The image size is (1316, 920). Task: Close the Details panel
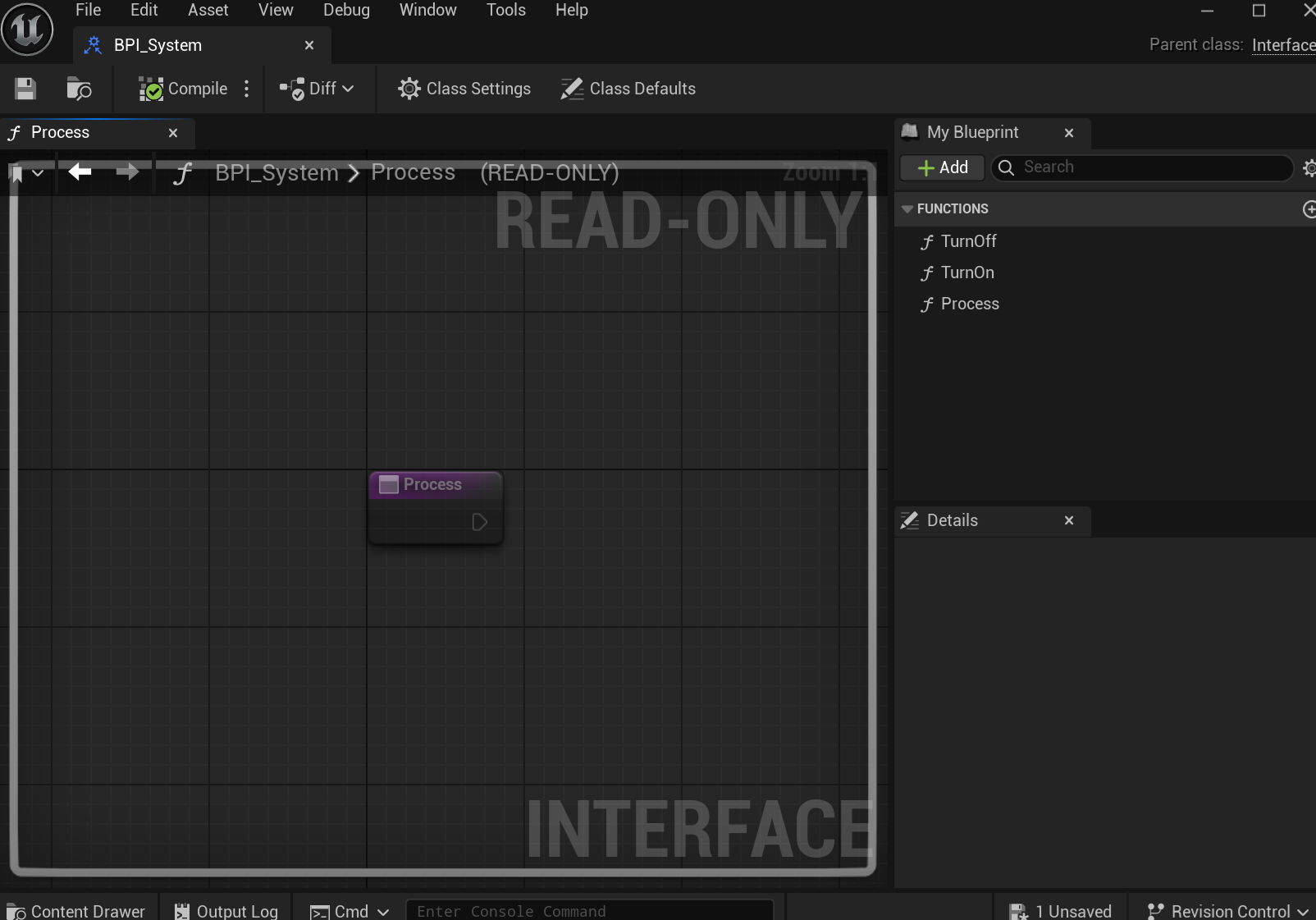(1069, 520)
